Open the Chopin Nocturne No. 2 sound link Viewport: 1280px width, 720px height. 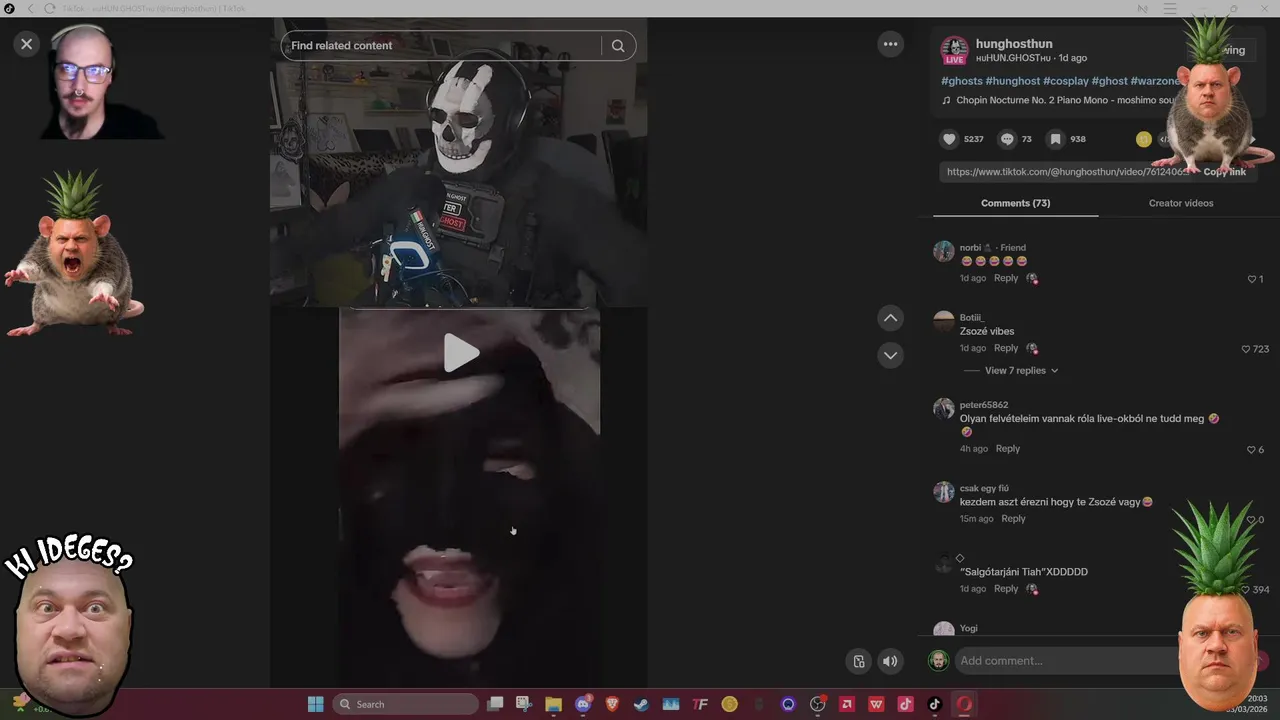click(x=1067, y=100)
